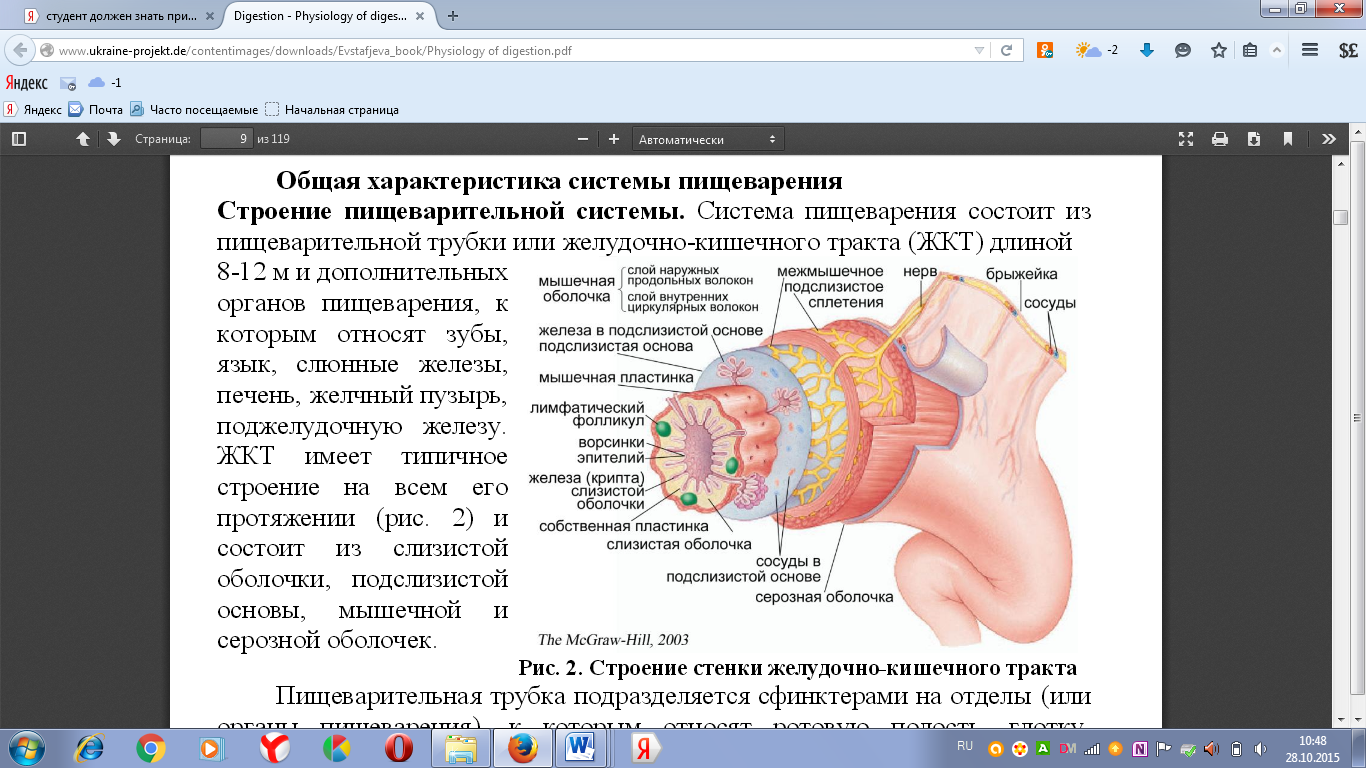This screenshot has height=768, width=1366.
Task: Click heading Общая характеристика системы пищеварения
Action: (560, 181)
